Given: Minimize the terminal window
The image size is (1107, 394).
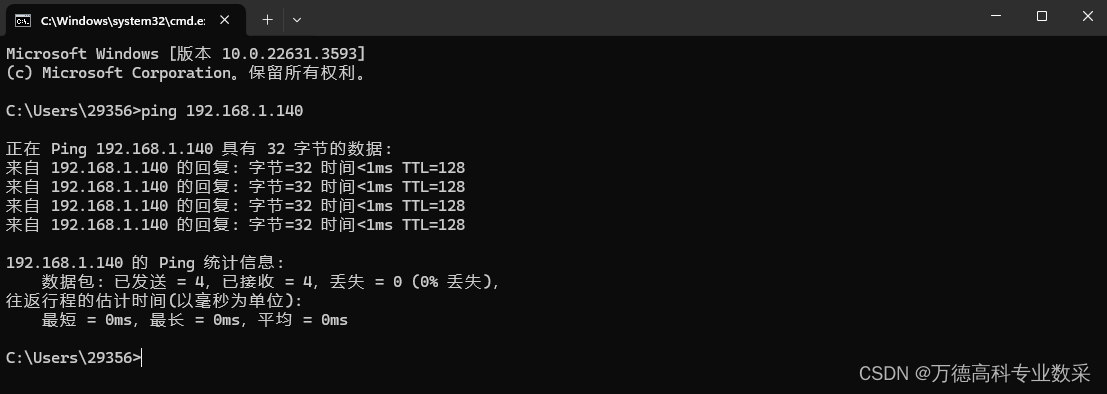Looking at the screenshot, I should pos(995,17).
